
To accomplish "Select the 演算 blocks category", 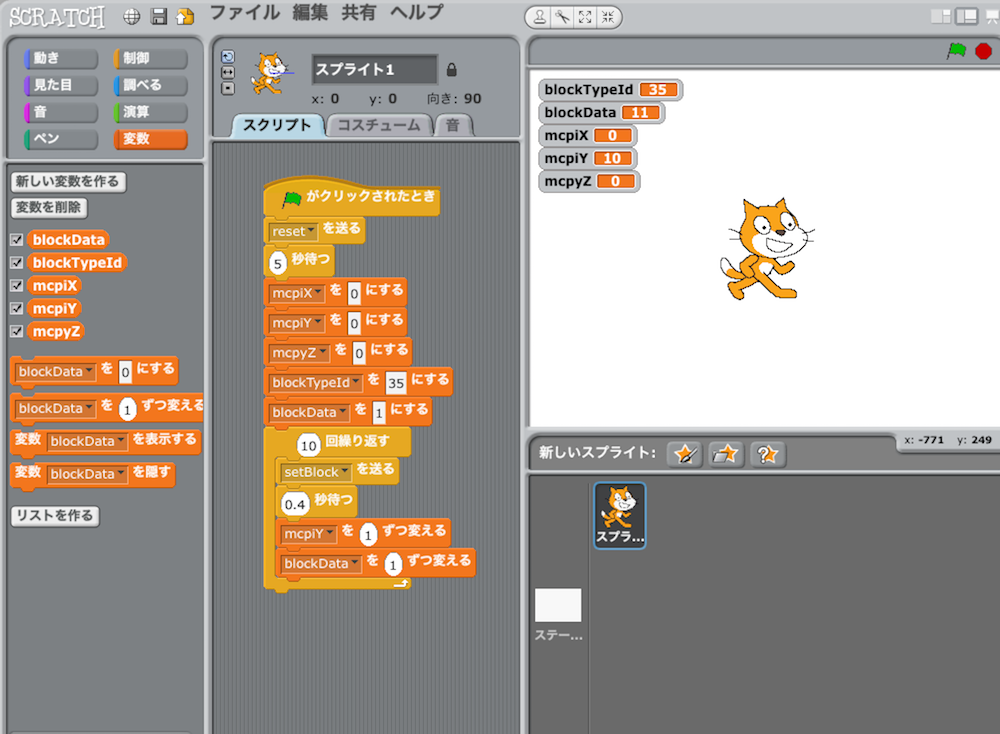I will point(151,112).
